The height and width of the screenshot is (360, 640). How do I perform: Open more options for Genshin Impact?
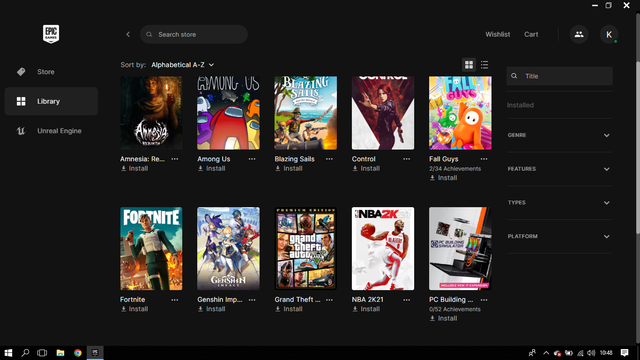coord(252,300)
